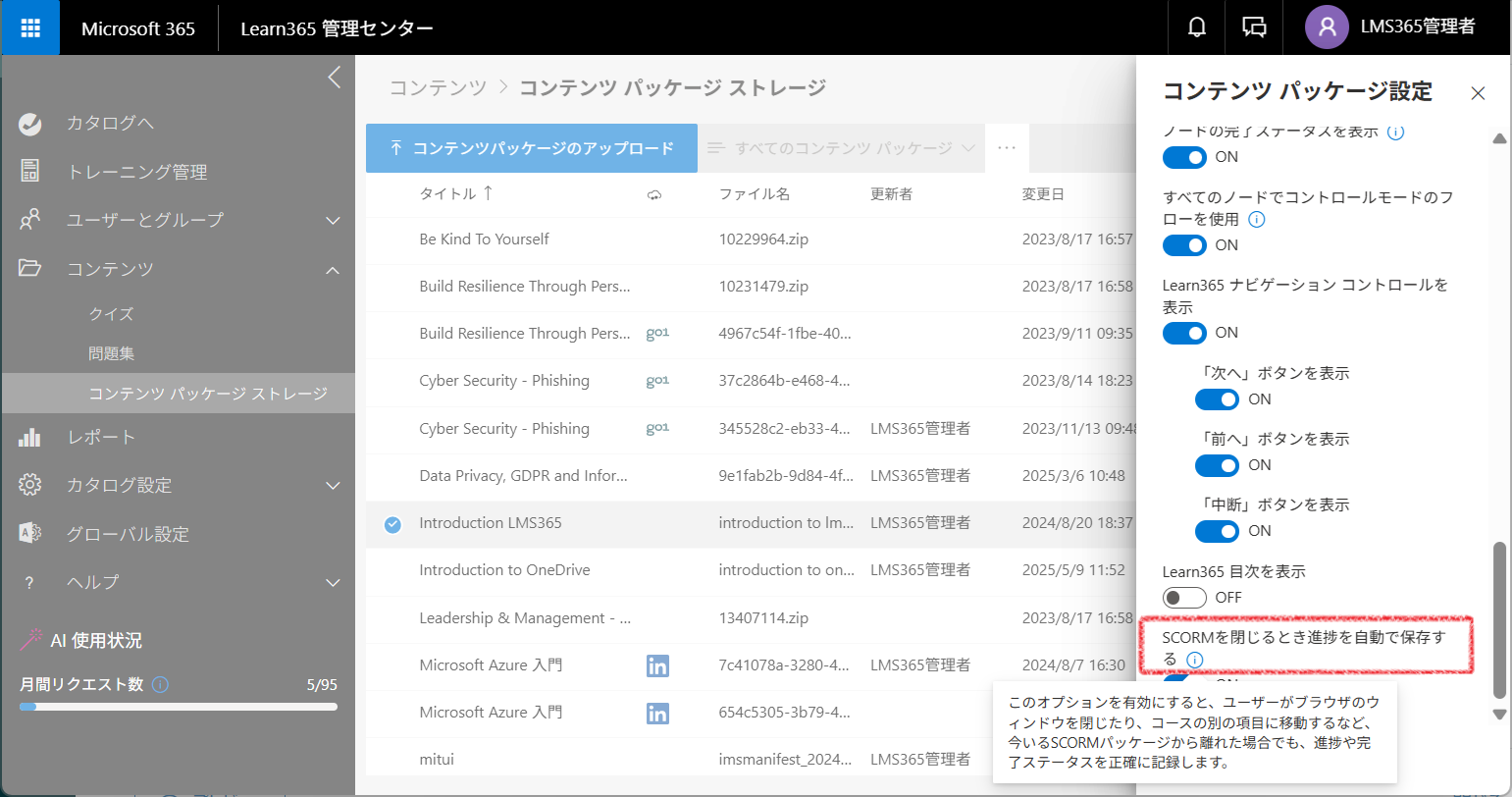
Task: Expand the カタログ設定 menu chevron
Action: click(333, 485)
